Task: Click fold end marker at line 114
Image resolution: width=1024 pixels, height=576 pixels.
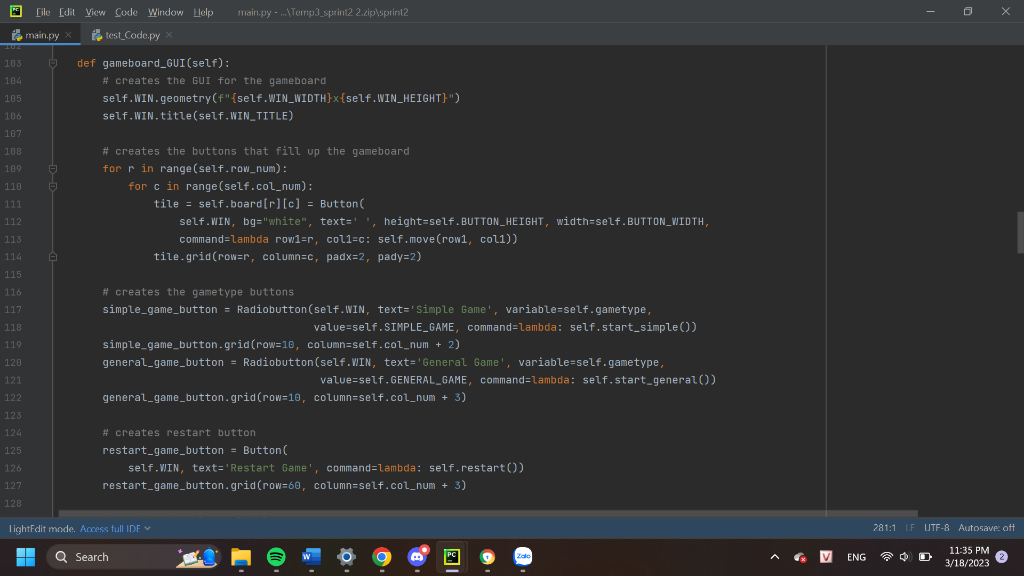Action: click(53, 257)
